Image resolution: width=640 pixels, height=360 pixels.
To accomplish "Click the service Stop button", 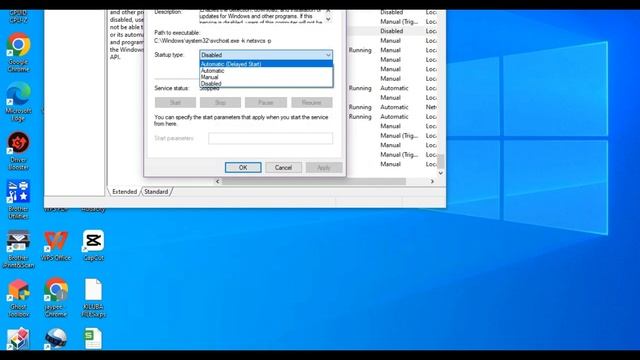I will click(220, 102).
